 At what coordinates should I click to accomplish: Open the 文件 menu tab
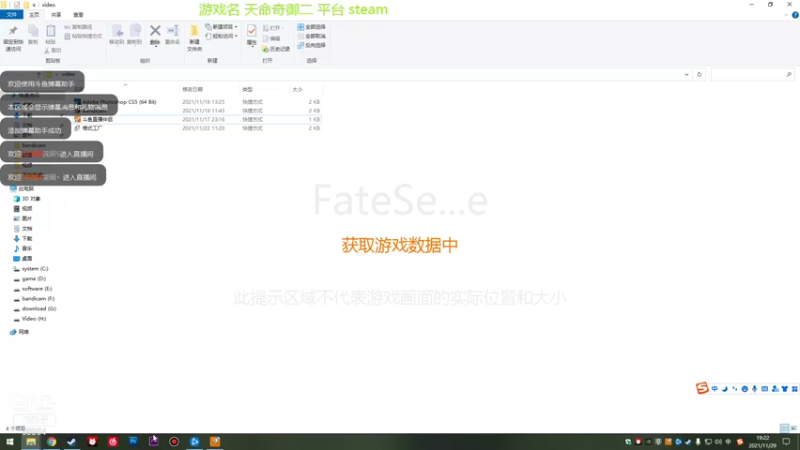click(11, 15)
